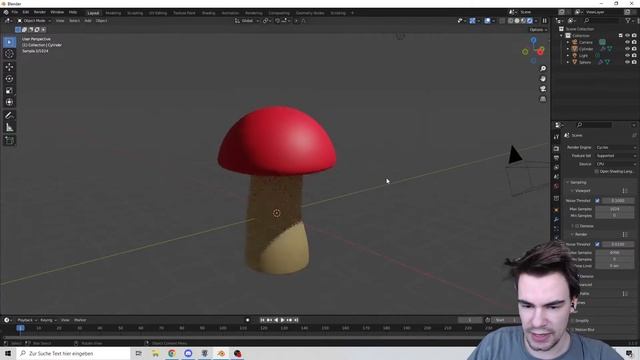Jump to the timeline start
The width and height of the screenshot is (640, 360).
[262, 320]
